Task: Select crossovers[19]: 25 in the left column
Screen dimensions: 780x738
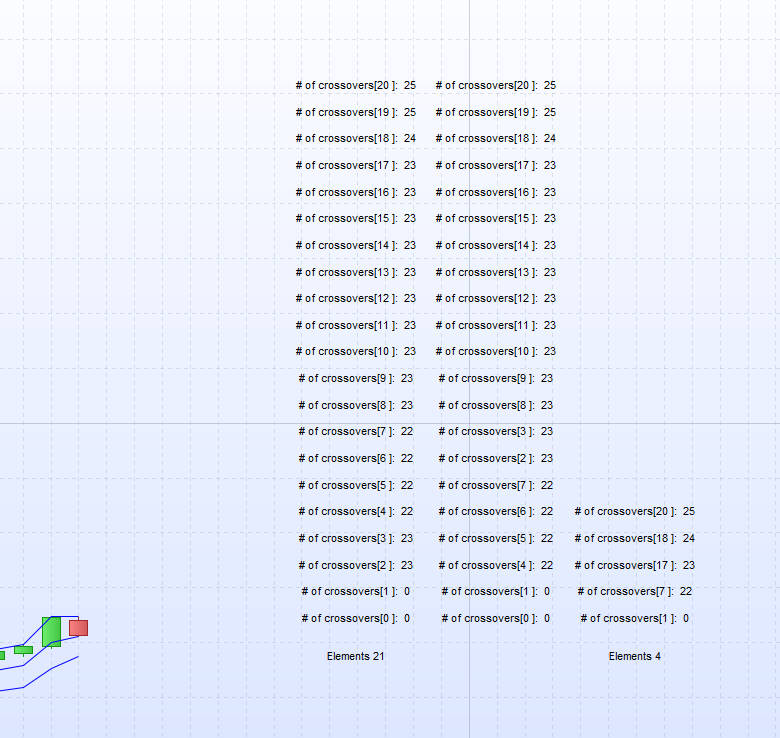Action: coord(356,112)
